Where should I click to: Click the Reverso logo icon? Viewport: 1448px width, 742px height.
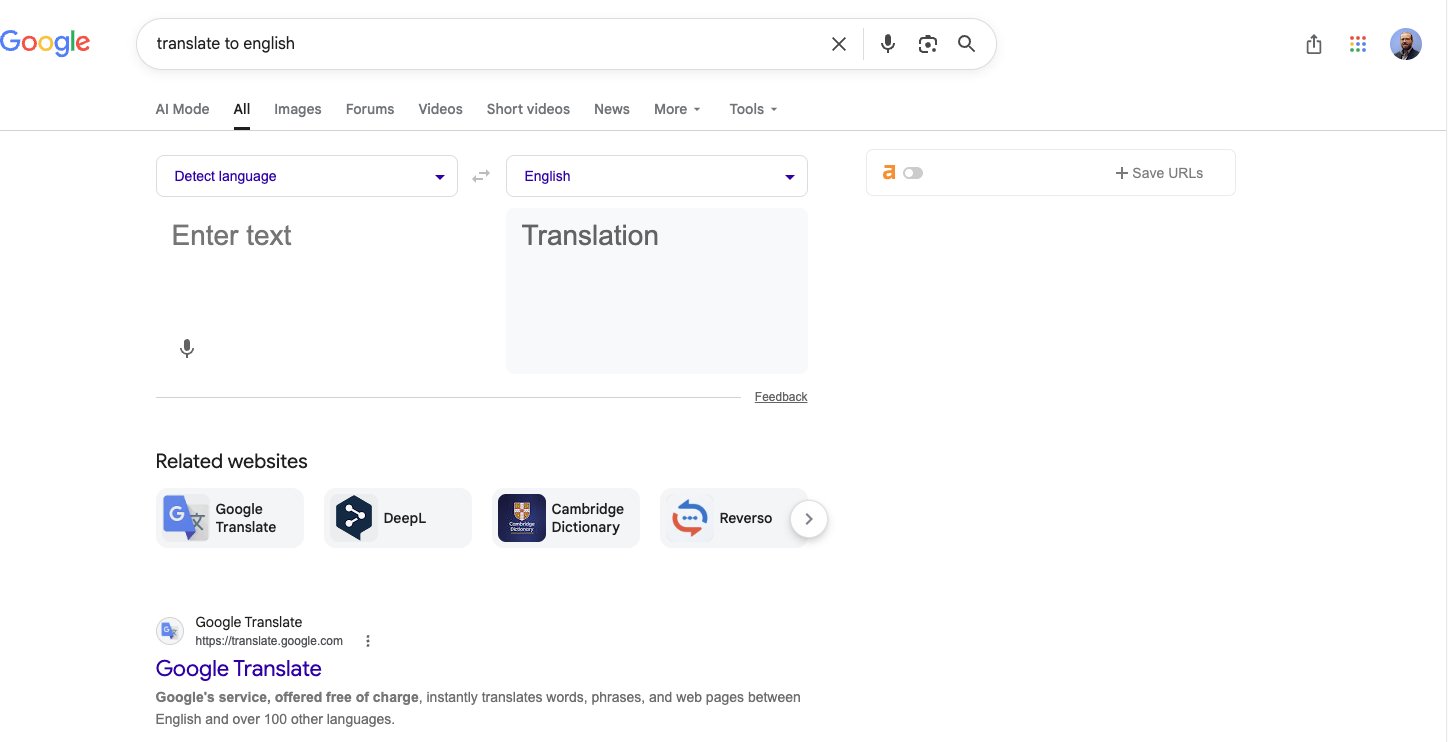point(689,518)
